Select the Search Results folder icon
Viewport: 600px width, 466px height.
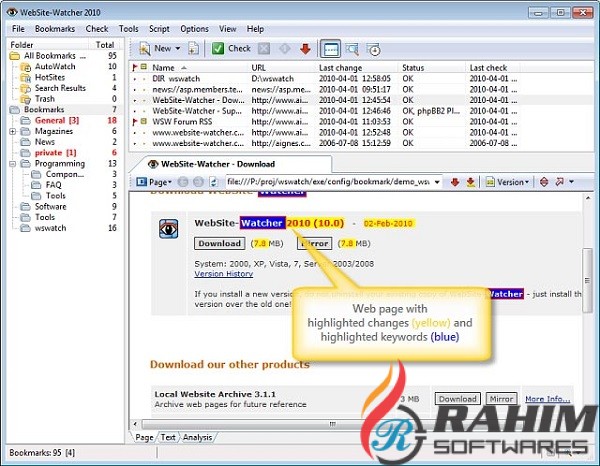25,88
